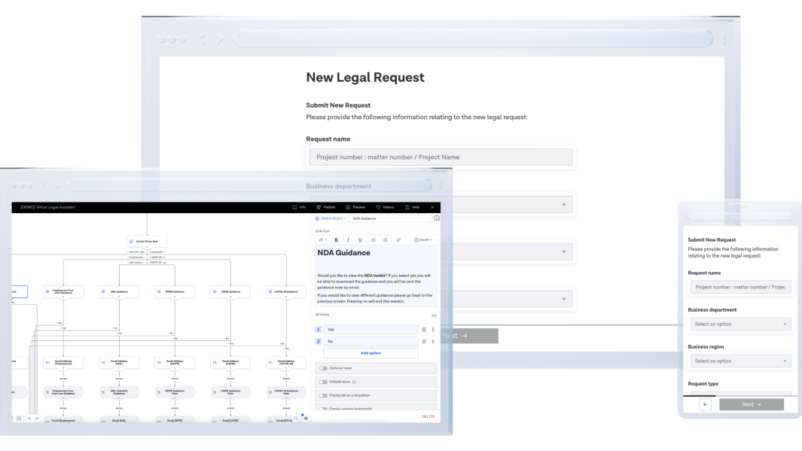
Task: Apply bold formatting in content editor
Action: (336, 240)
